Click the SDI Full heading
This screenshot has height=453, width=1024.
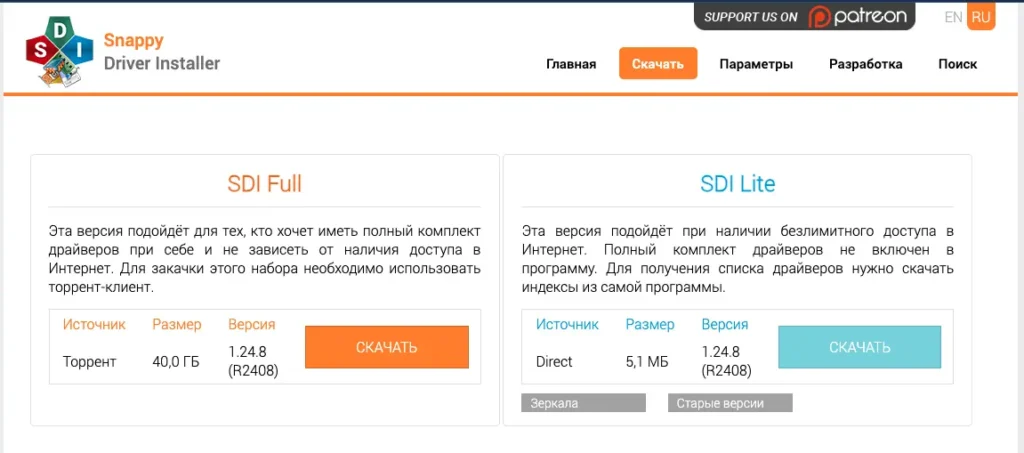click(264, 184)
